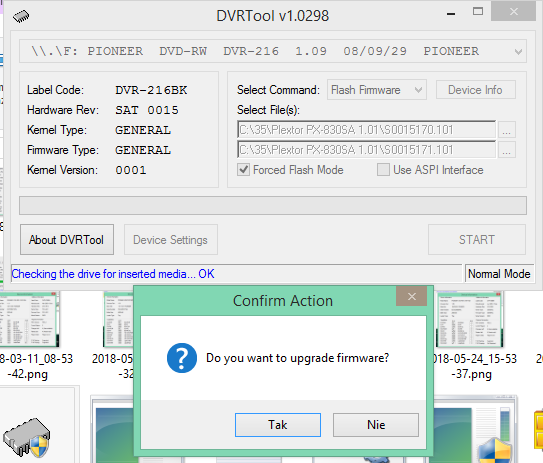The image size is (543, 463).
Task: Click the Confirm Action dialog title
Action: (x=283, y=301)
